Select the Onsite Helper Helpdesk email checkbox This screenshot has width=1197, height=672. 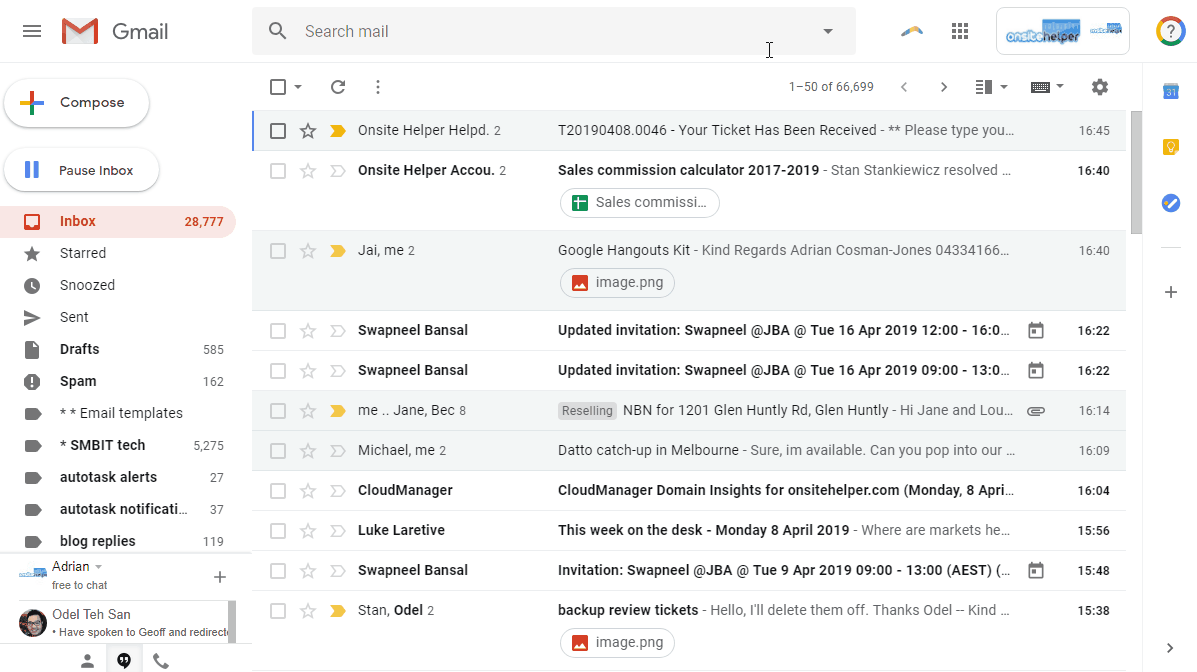[278, 131]
